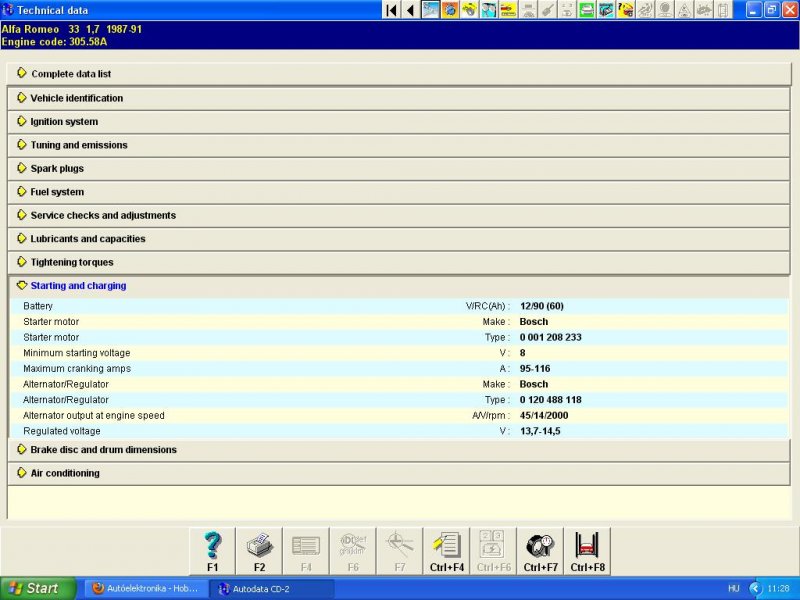Viewport: 800px width, 600px height.
Task: Collapse the Starting and charging section
Action: (399, 286)
